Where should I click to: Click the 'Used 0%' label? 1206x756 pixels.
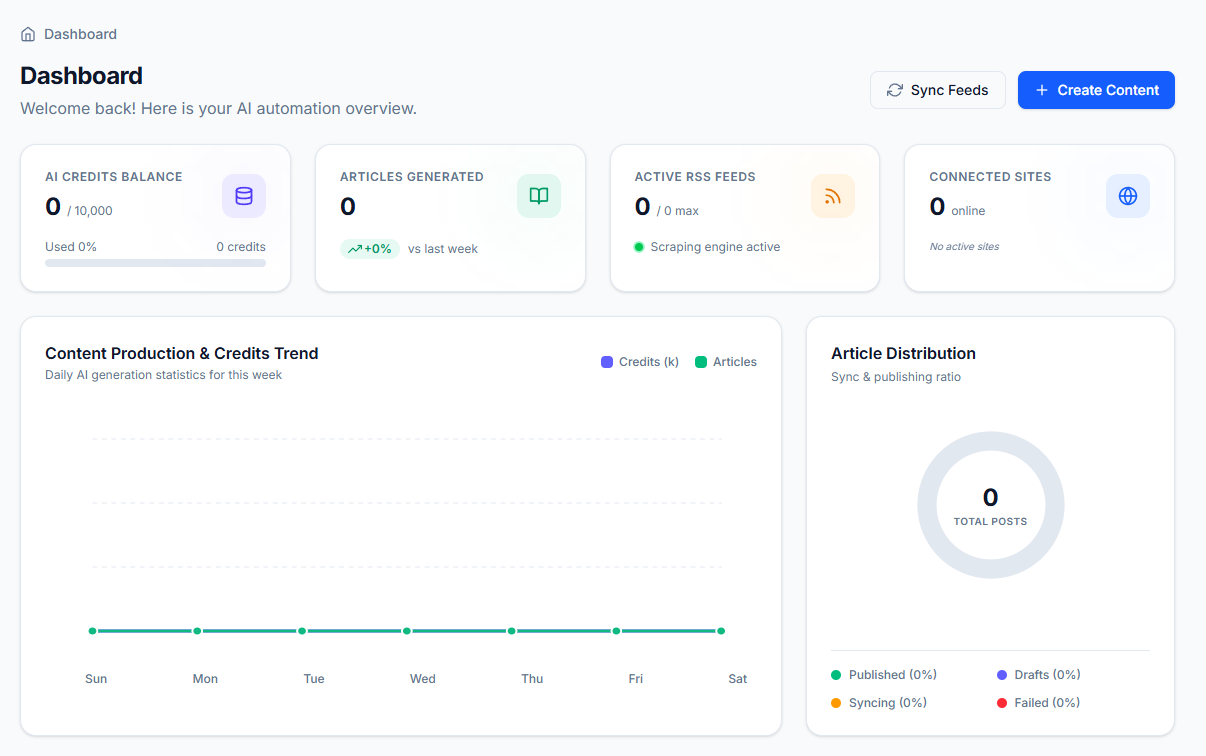pos(71,246)
